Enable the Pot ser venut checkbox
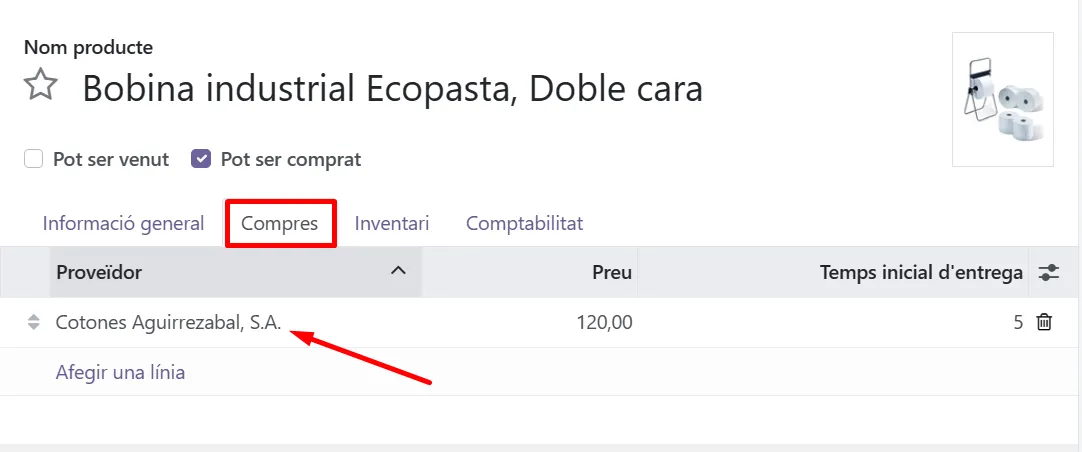This screenshot has height=452, width=1082. 34,159
